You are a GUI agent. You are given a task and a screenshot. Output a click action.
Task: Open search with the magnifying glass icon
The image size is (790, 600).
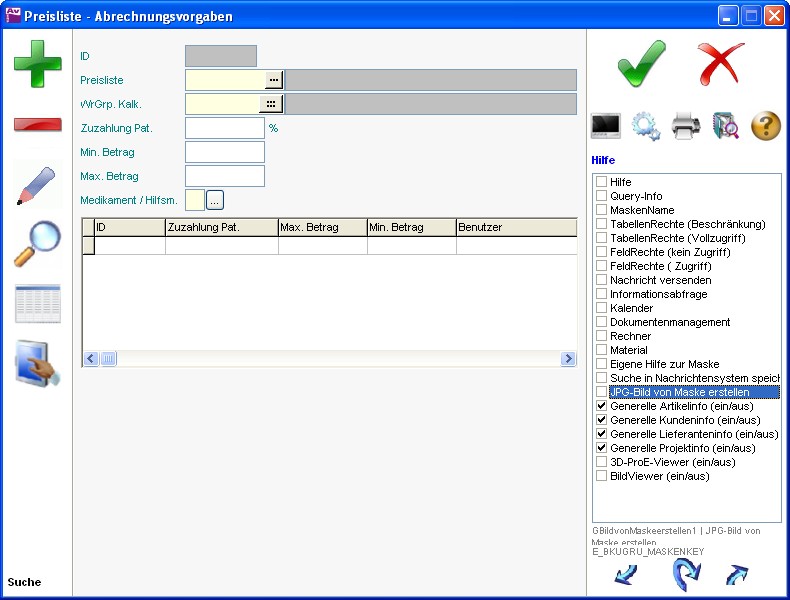pyautogui.click(x=37, y=244)
